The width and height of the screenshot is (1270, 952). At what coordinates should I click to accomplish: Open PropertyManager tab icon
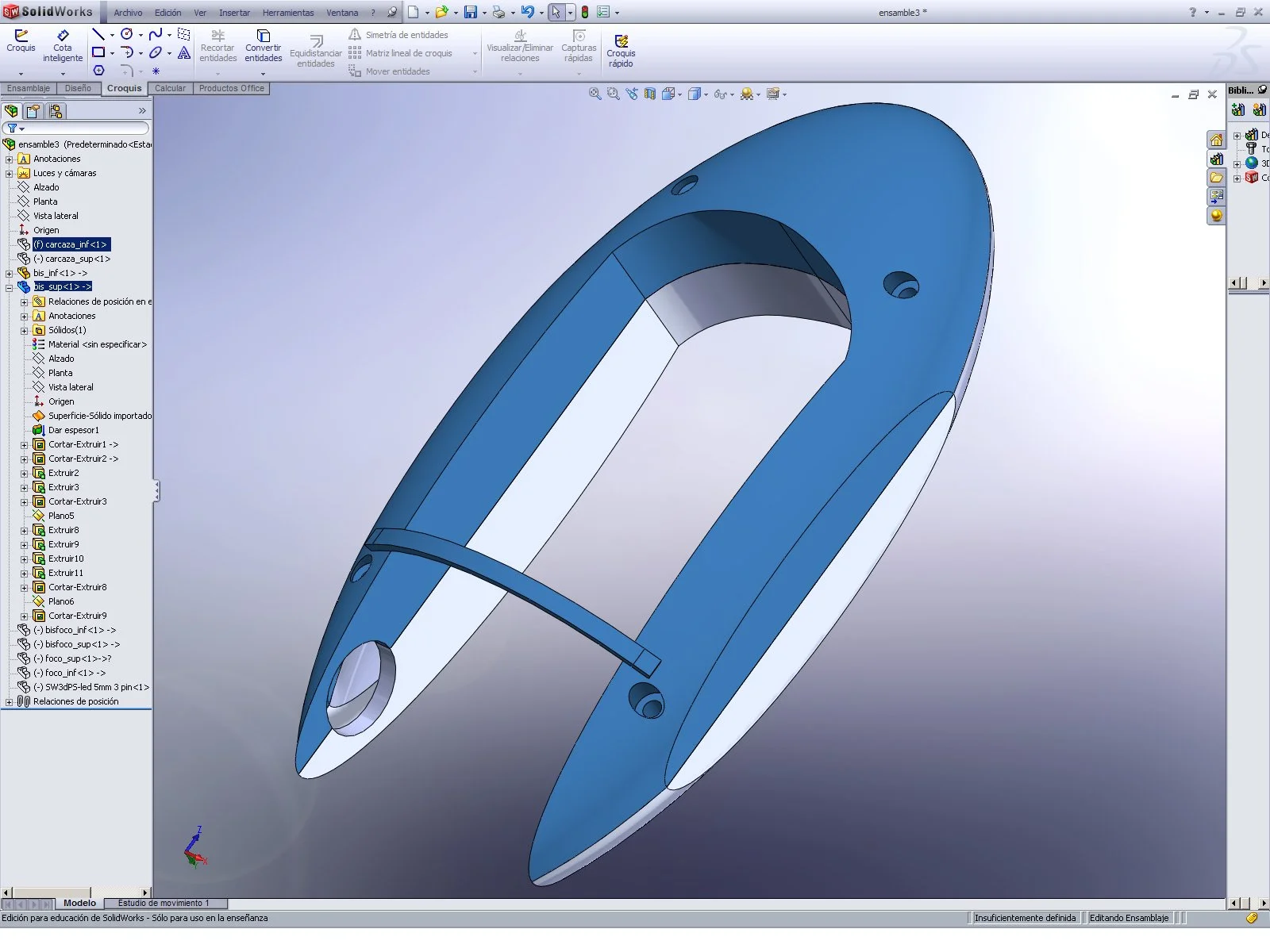[x=33, y=111]
